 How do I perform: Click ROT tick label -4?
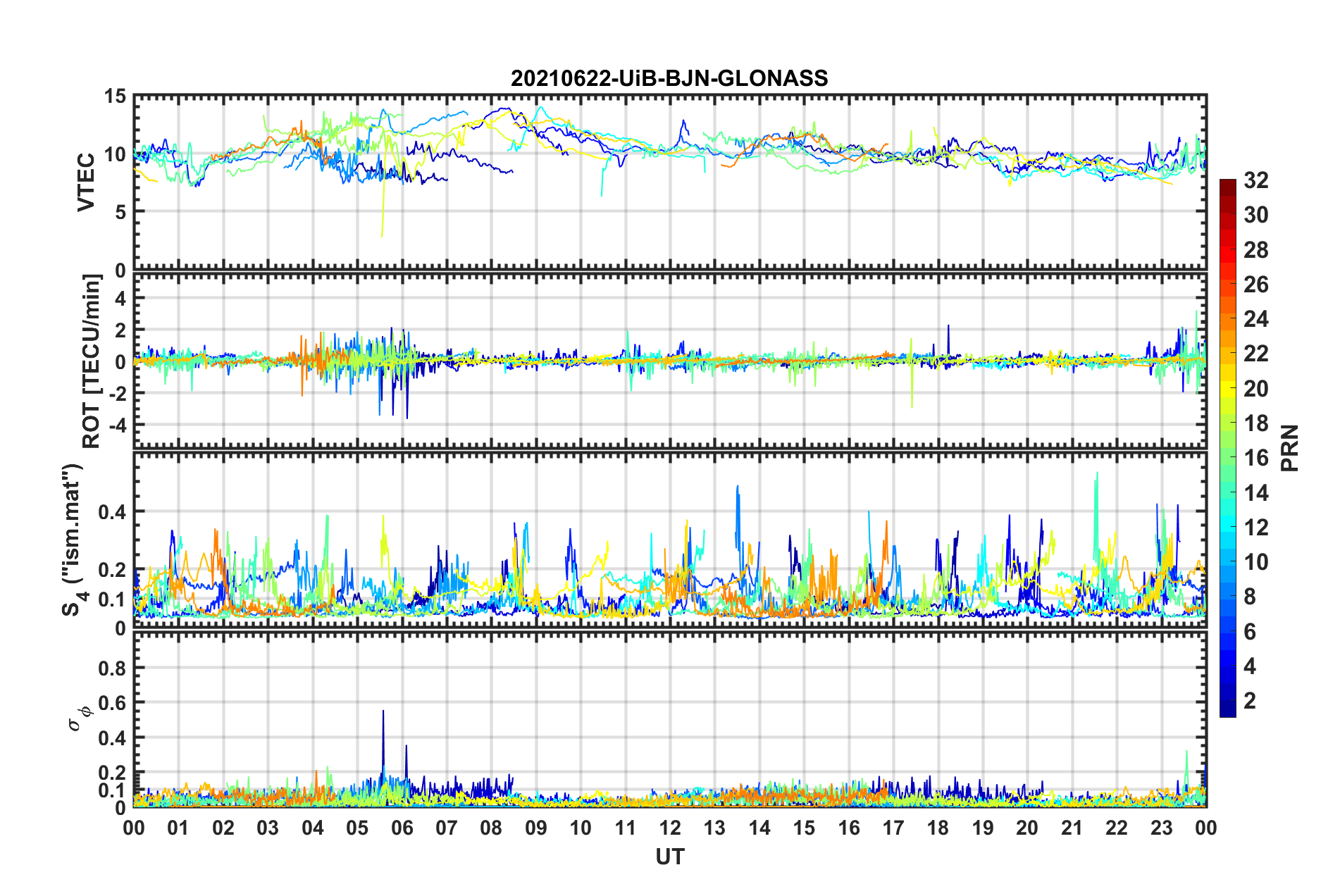pos(117,425)
